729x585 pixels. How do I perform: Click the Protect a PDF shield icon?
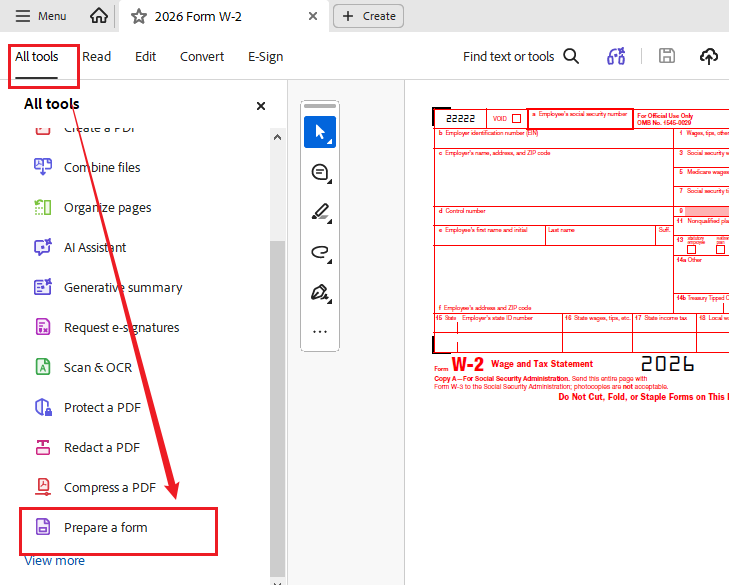coord(43,407)
